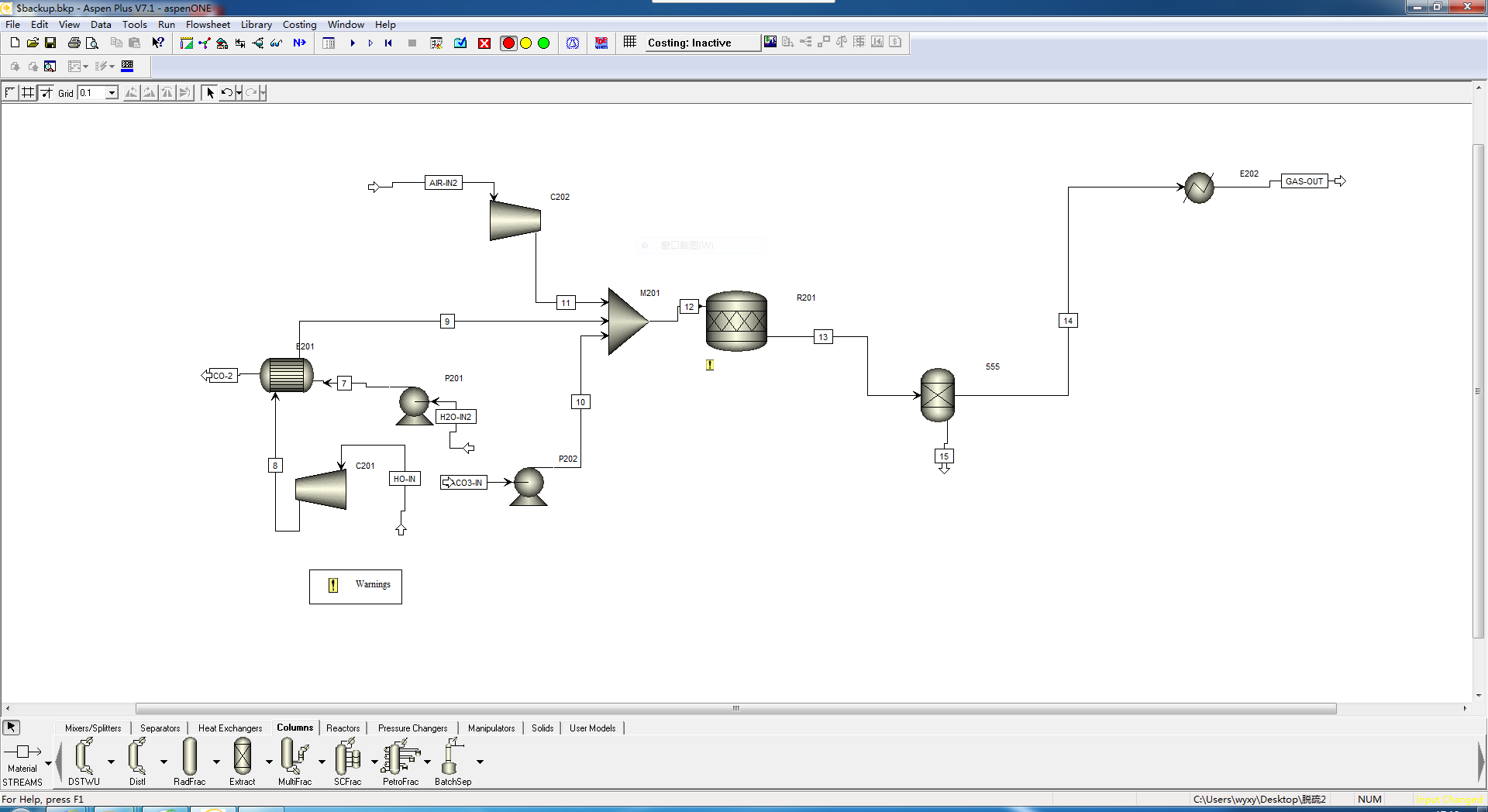The image size is (1488, 812).
Task: Expand the RadFrac icon options arrow
Action: click(x=216, y=762)
